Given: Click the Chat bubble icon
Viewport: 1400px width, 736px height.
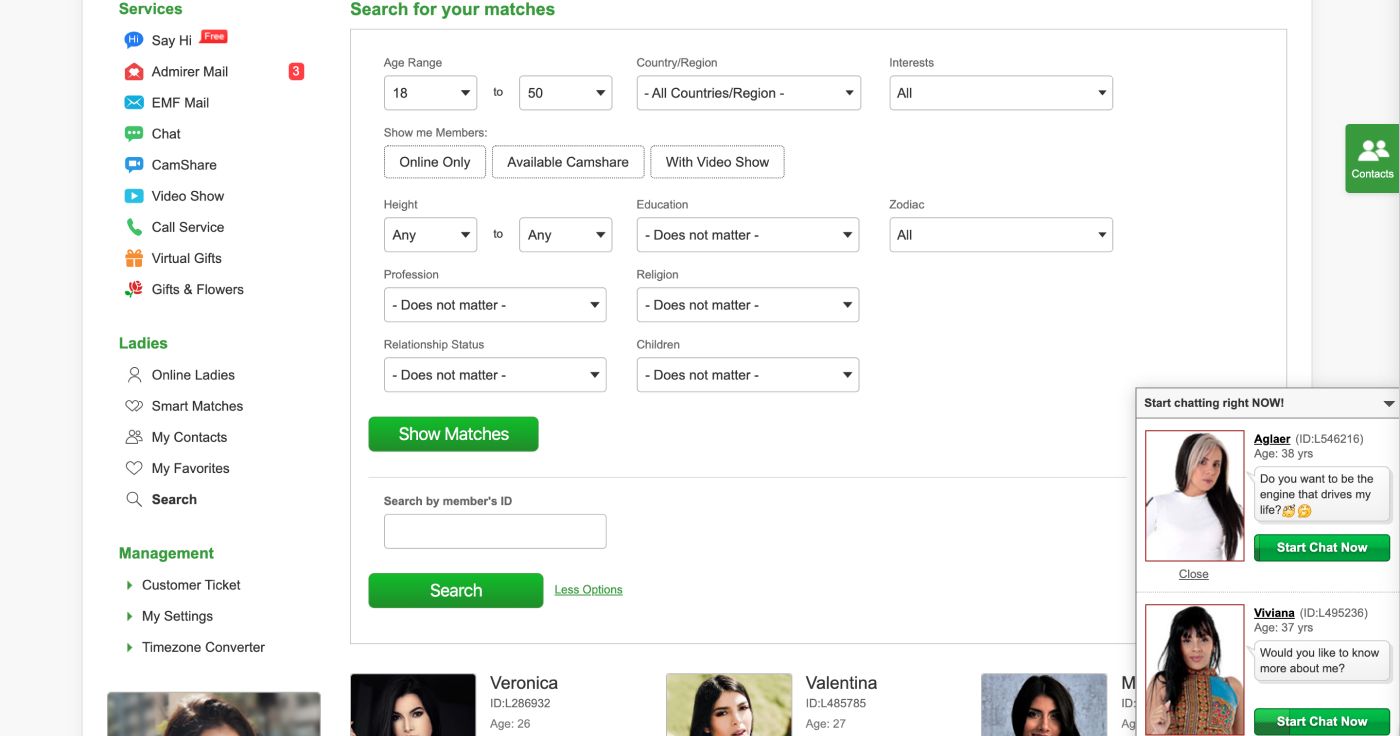Looking at the screenshot, I should click(134, 134).
